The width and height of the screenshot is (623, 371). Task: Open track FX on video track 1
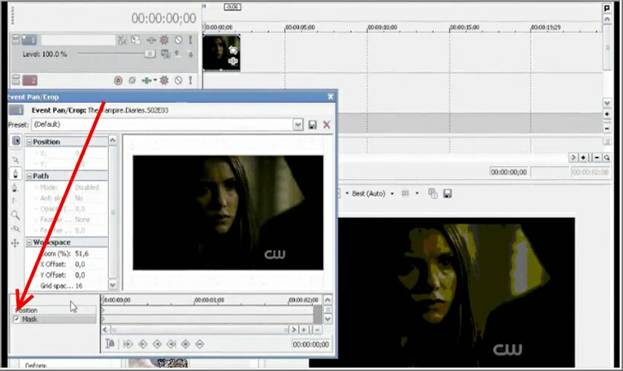(x=164, y=40)
